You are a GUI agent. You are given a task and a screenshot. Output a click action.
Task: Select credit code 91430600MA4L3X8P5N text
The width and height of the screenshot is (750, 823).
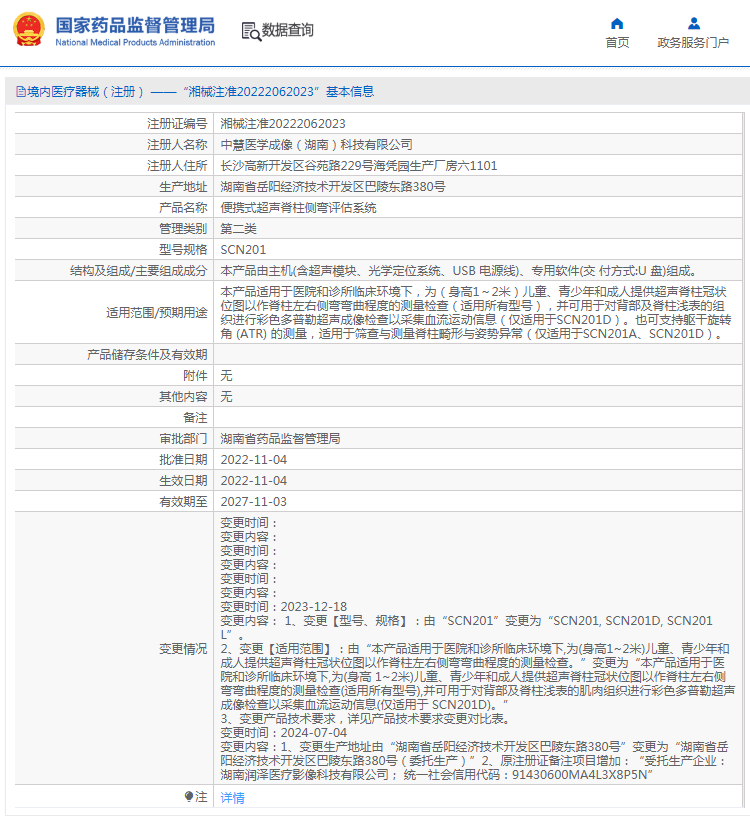click(580, 775)
